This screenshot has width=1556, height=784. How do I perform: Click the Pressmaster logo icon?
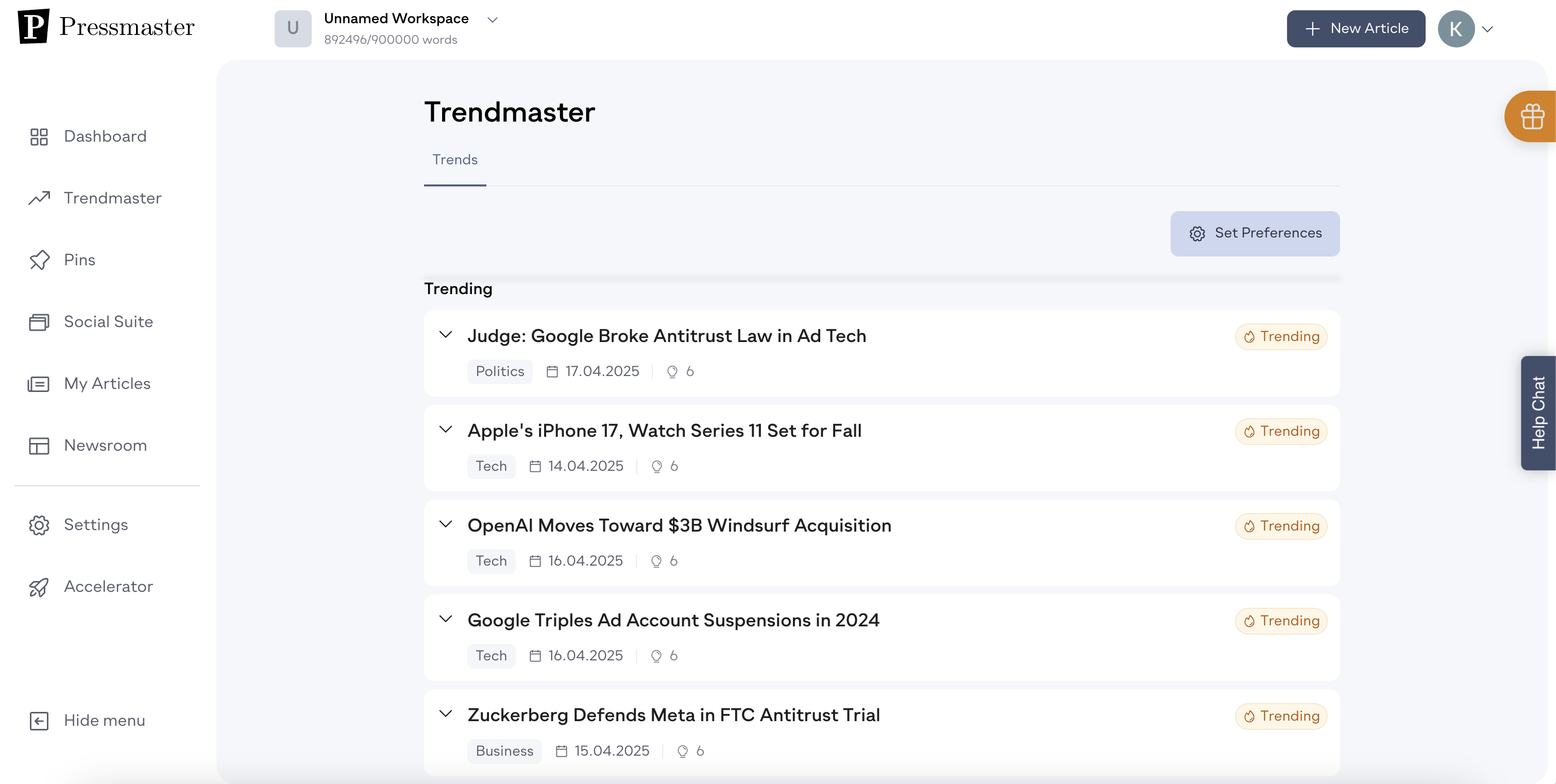click(x=33, y=27)
